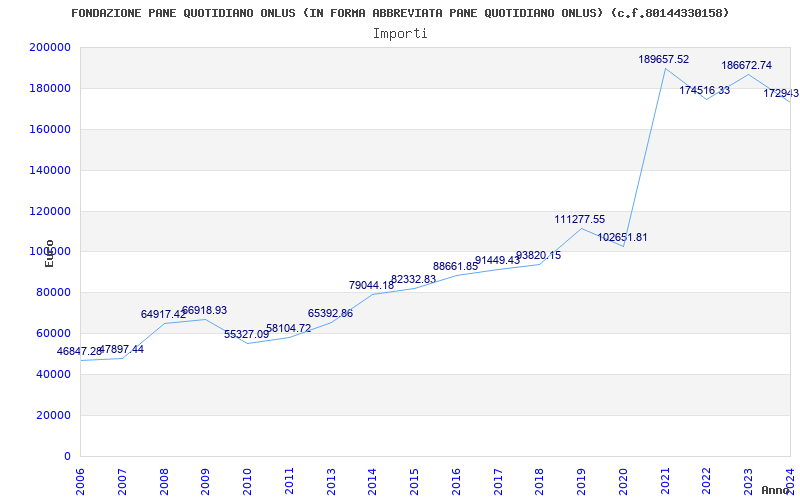Screen dimensions: 800x500
Task: Select the 189657.52 data label
Action: (663, 60)
